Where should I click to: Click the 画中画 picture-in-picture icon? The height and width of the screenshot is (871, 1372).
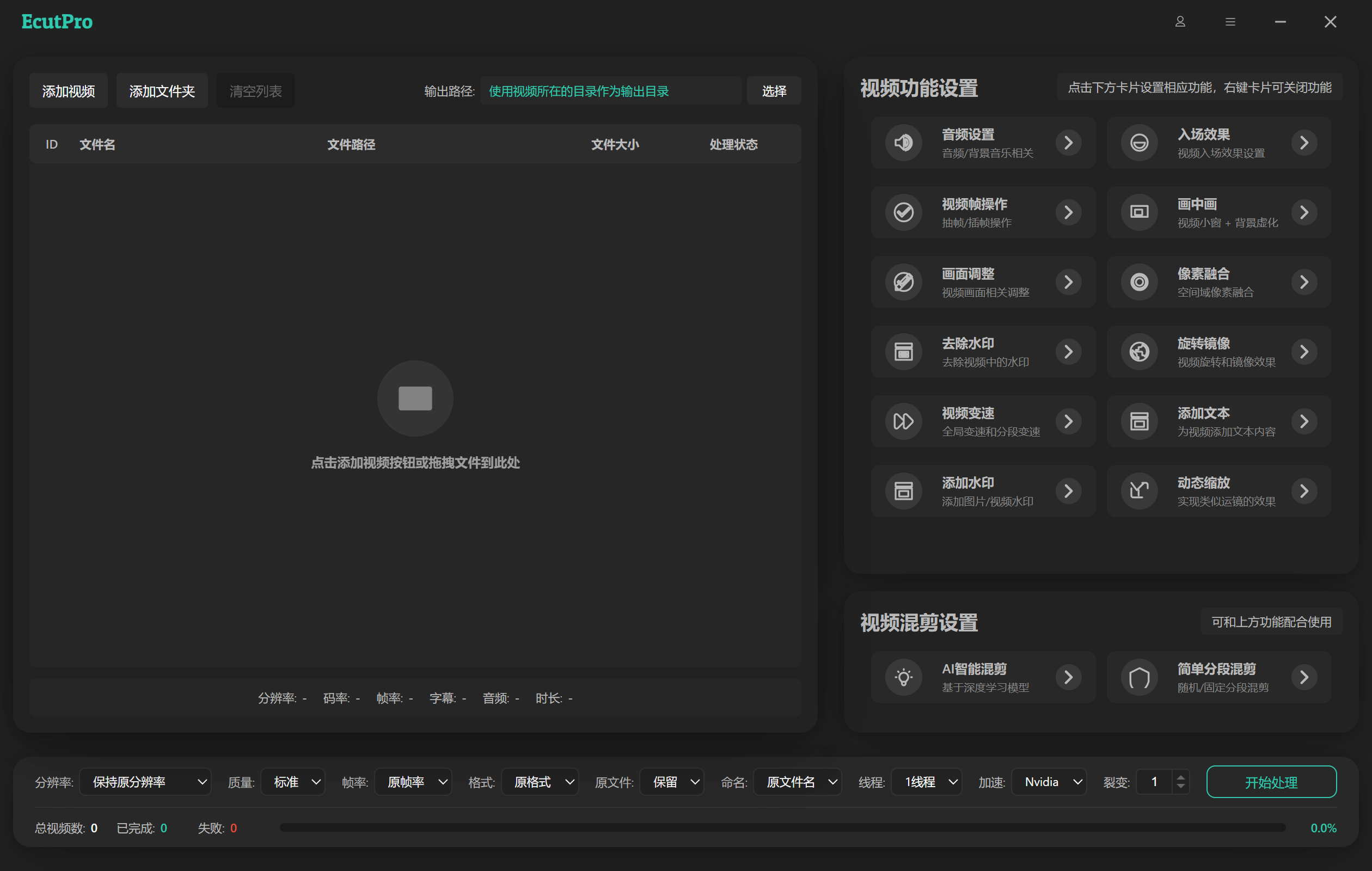coord(1139,212)
